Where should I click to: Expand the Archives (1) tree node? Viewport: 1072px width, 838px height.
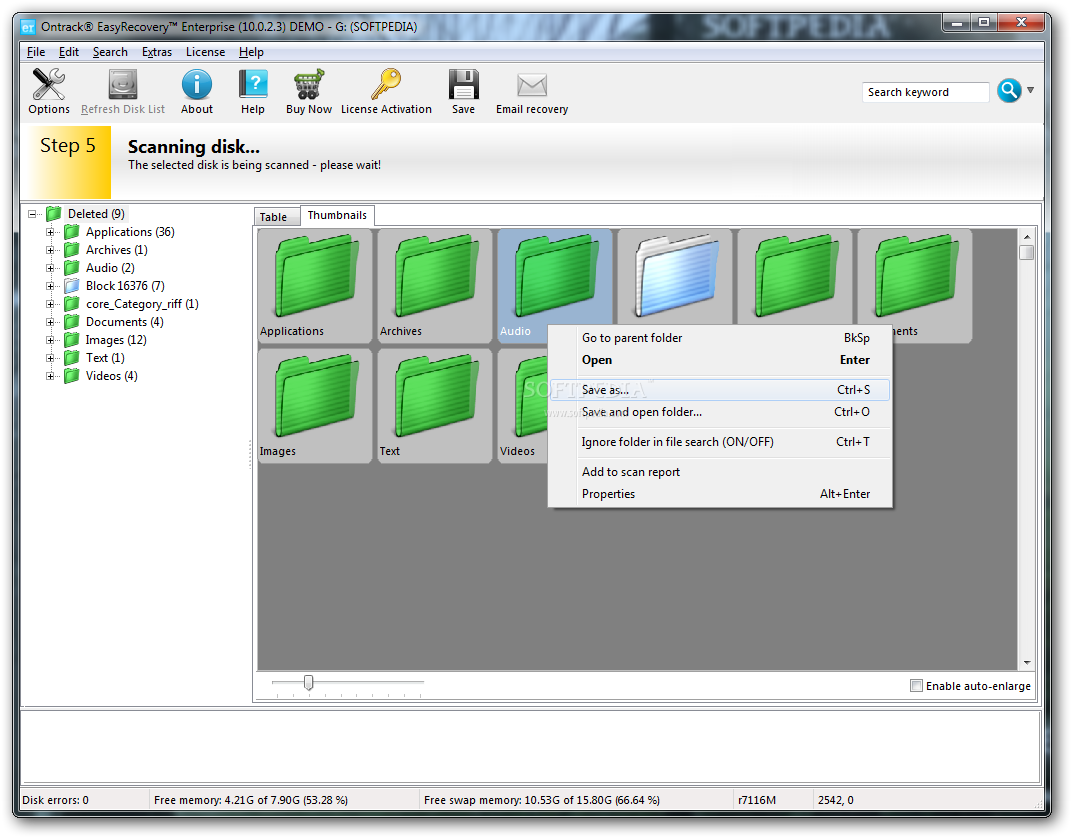point(50,250)
